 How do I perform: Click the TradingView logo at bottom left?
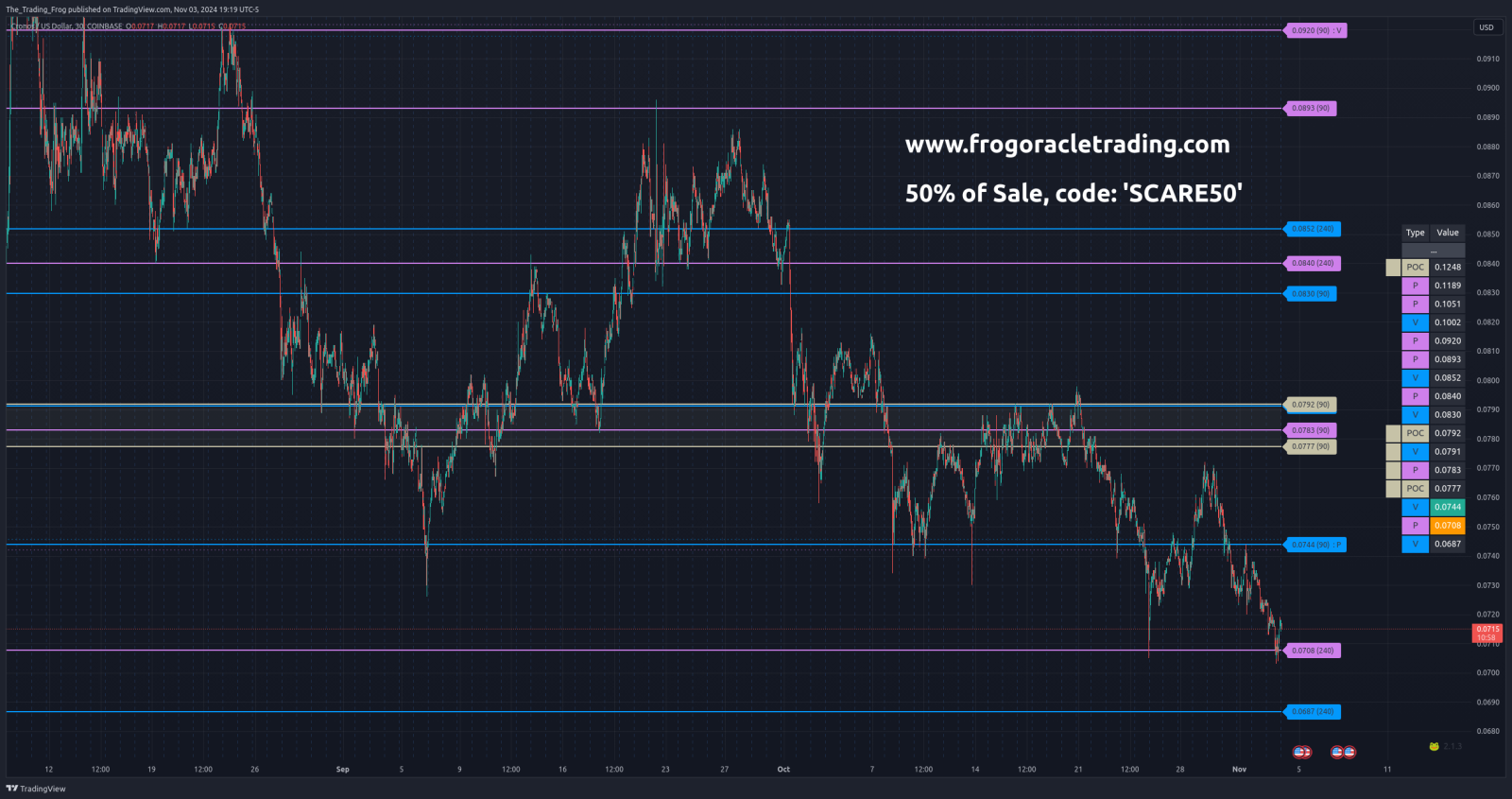point(36,789)
